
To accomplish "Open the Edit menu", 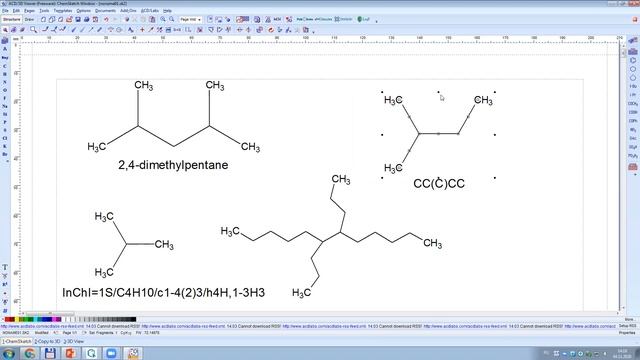I will coord(16,11).
